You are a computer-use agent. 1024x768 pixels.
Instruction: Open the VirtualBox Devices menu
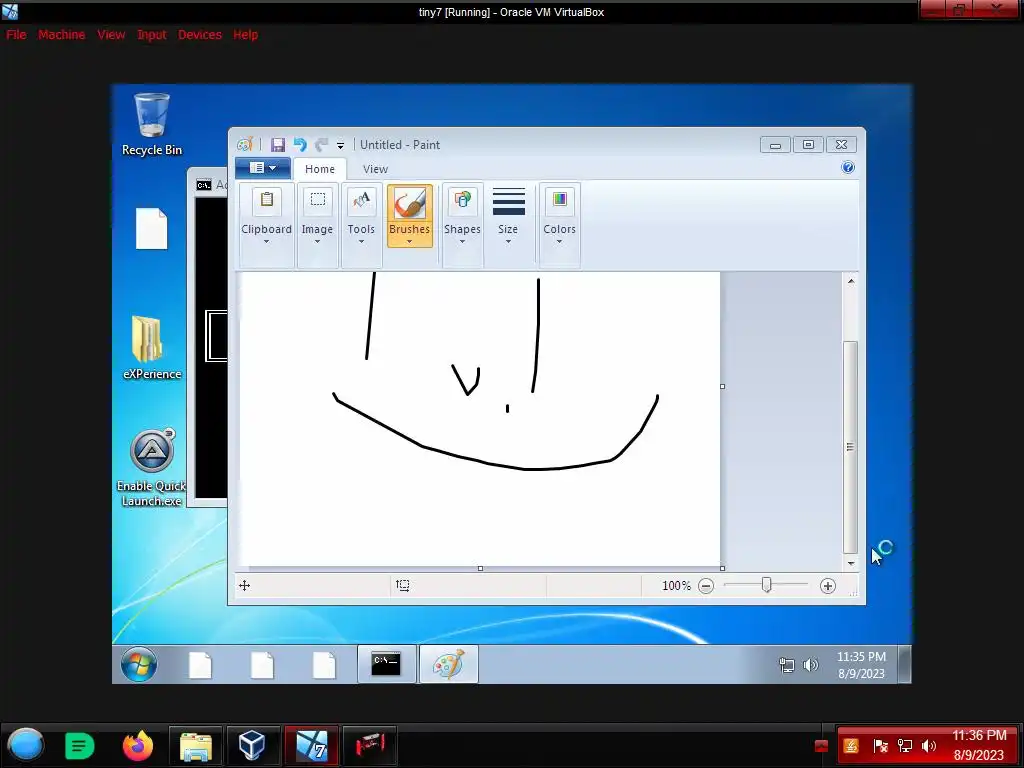tap(200, 35)
